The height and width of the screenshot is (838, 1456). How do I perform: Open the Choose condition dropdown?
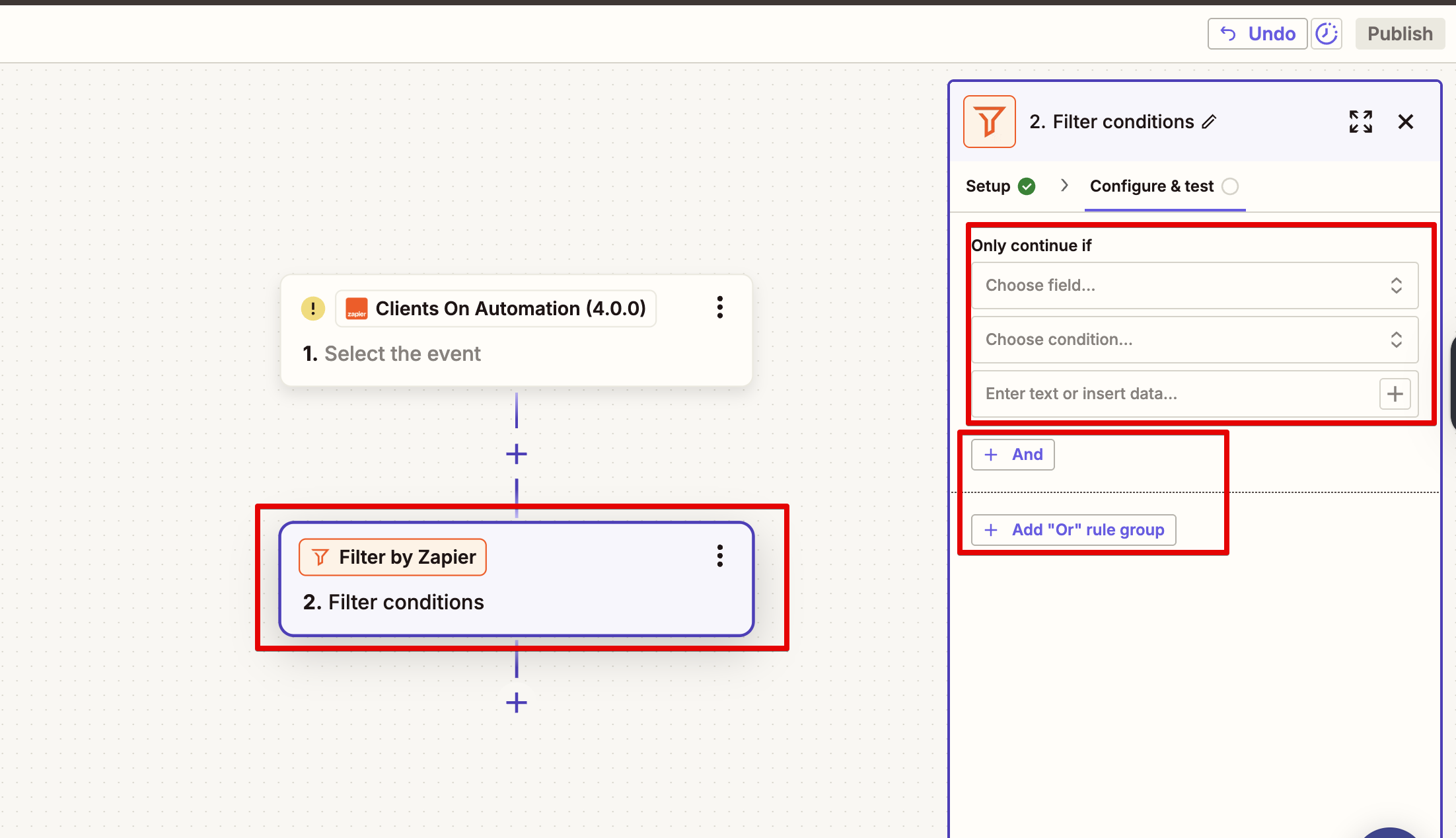pyautogui.click(x=1194, y=339)
